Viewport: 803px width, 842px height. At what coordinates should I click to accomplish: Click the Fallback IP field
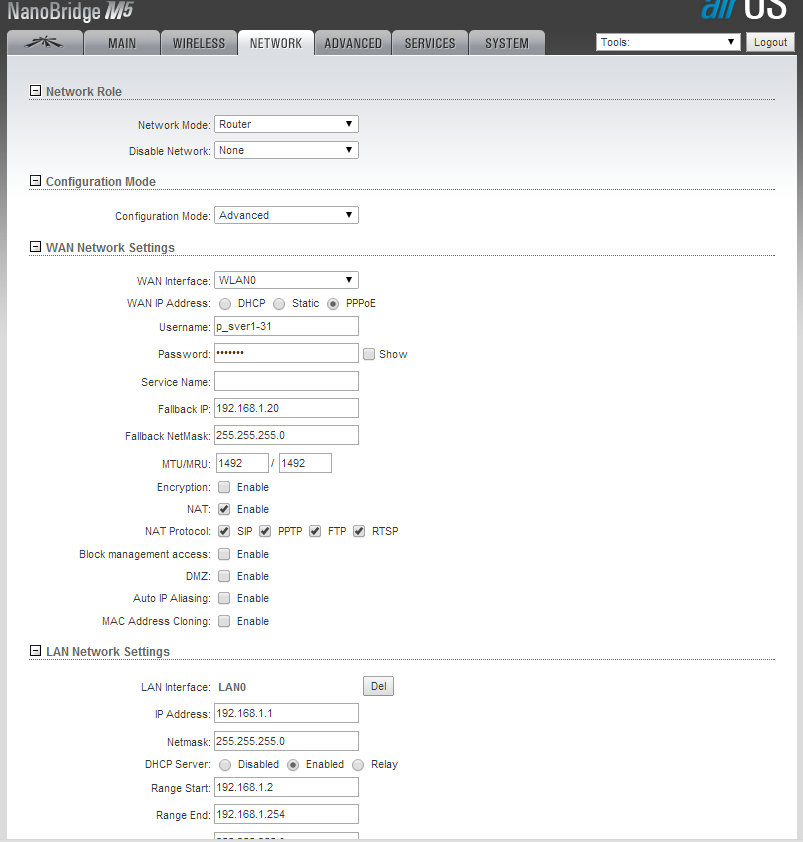286,408
